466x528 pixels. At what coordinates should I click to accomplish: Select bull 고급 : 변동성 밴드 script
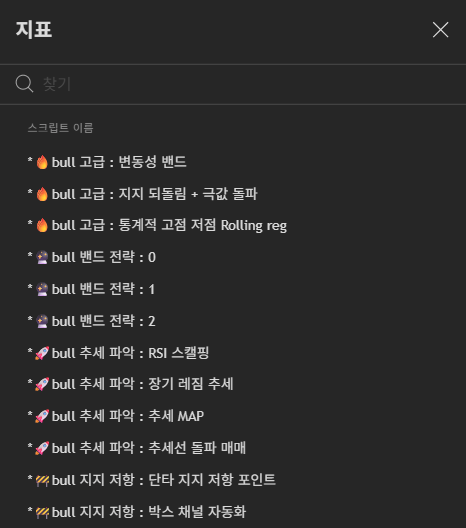coord(233,162)
